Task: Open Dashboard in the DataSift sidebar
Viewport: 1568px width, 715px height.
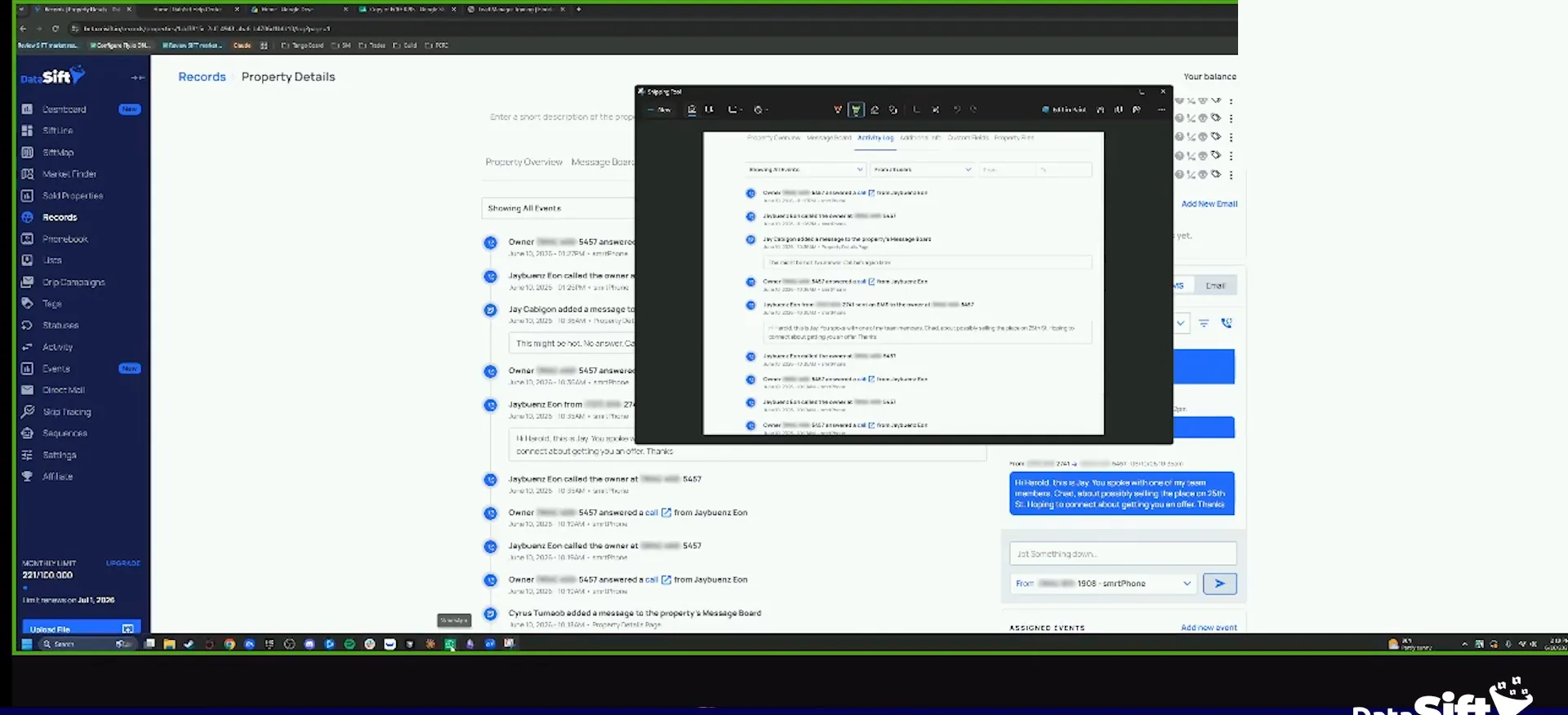Action: pyautogui.click(x=64, y=109)
